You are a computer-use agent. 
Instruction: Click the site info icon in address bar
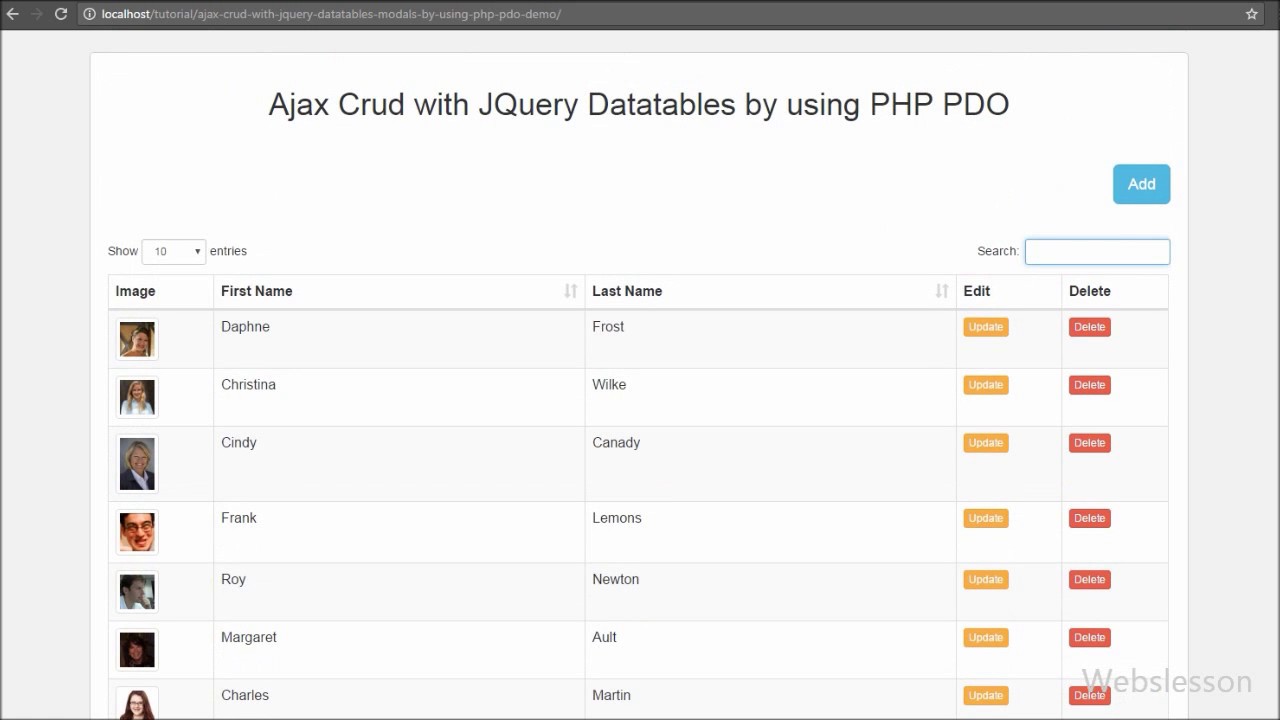point(89,14)
